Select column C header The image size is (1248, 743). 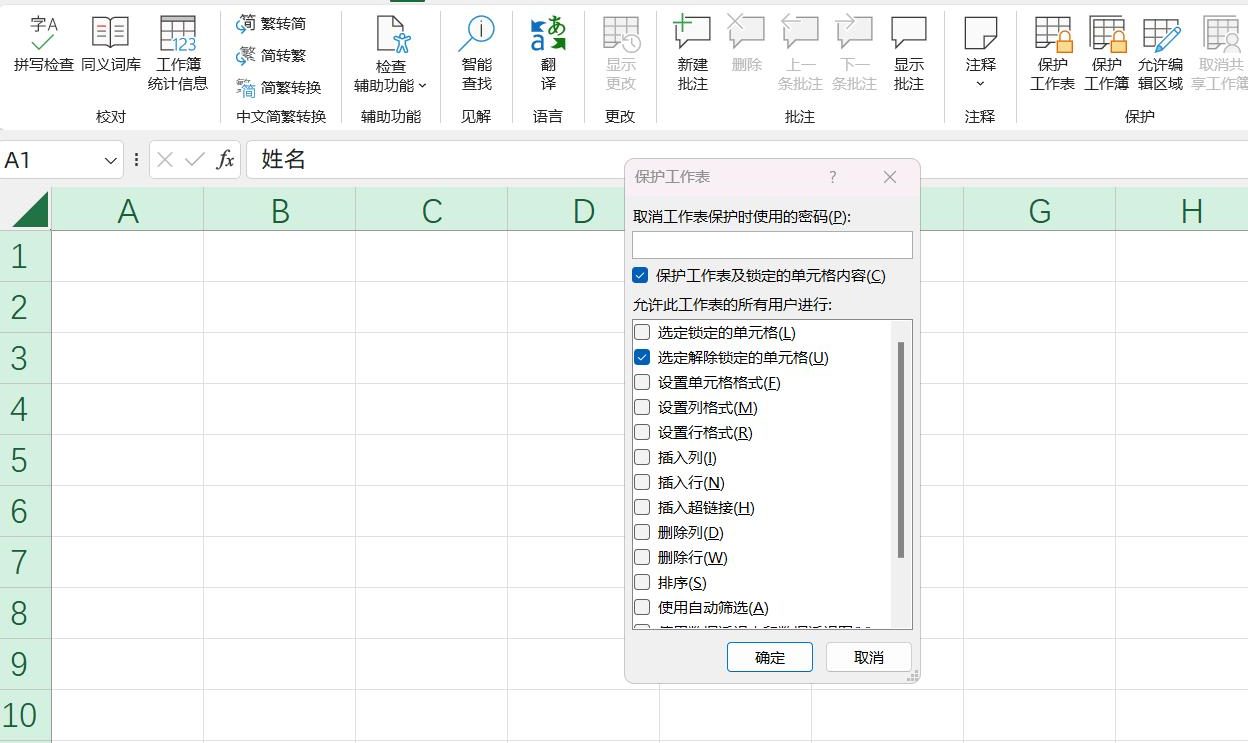432,210
